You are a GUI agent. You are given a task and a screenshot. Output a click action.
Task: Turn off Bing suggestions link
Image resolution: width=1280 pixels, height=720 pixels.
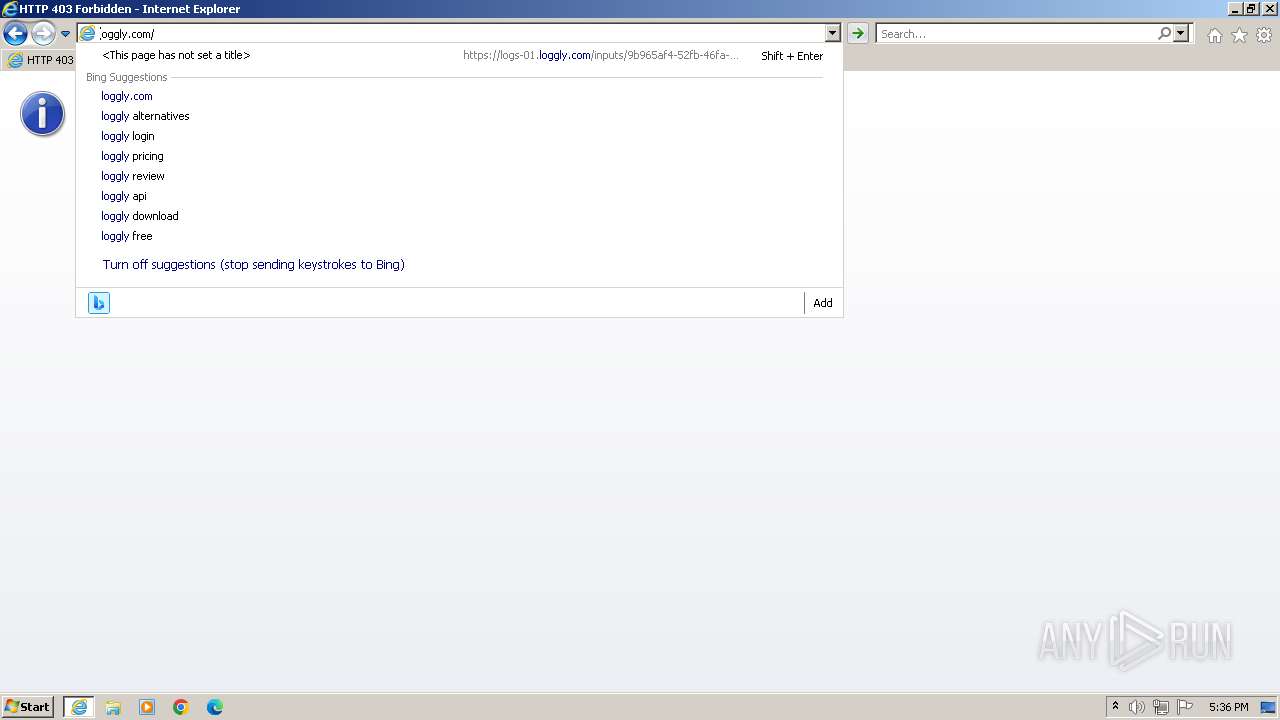254,265
